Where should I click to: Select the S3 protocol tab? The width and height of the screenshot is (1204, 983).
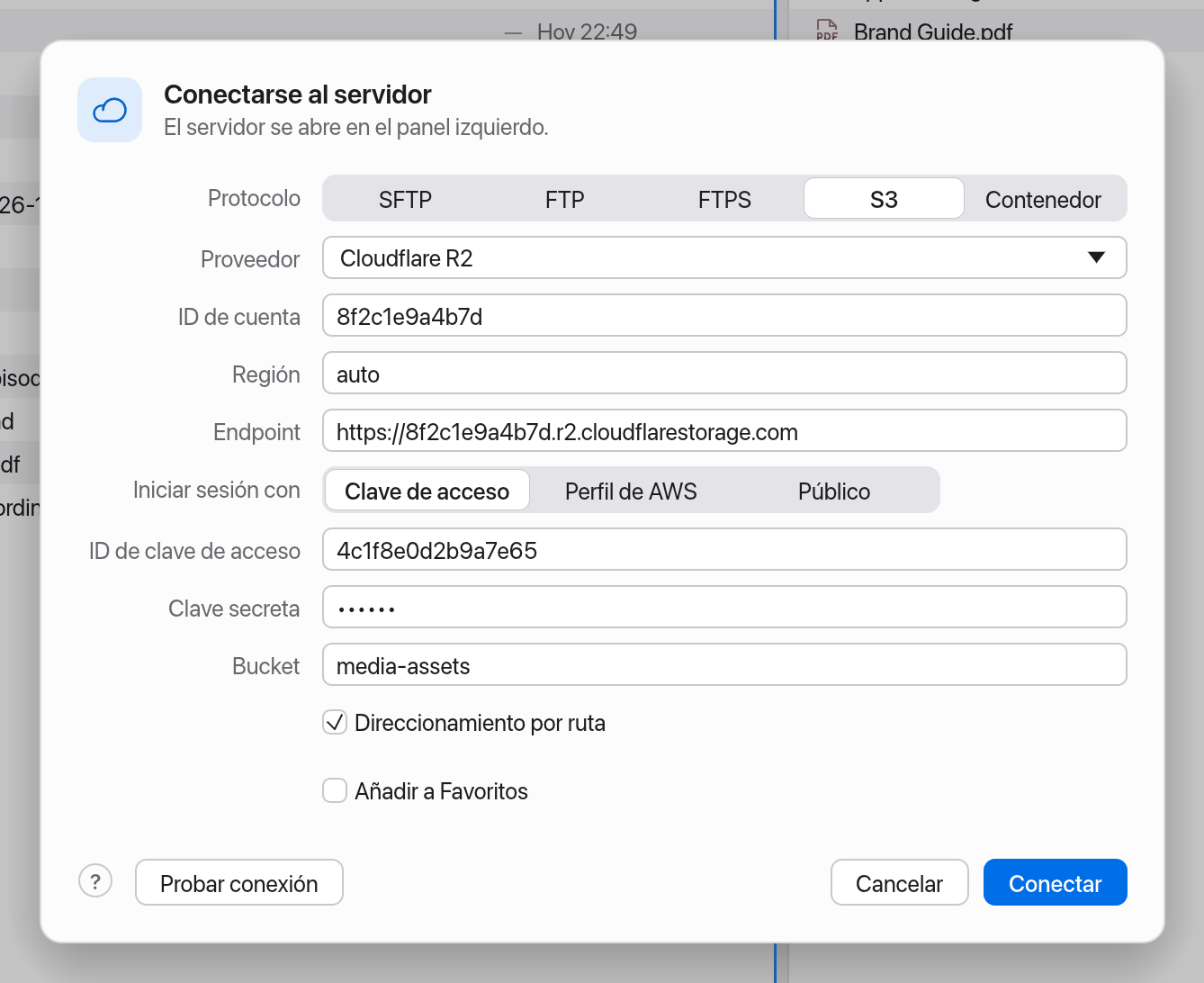point(884,199)
